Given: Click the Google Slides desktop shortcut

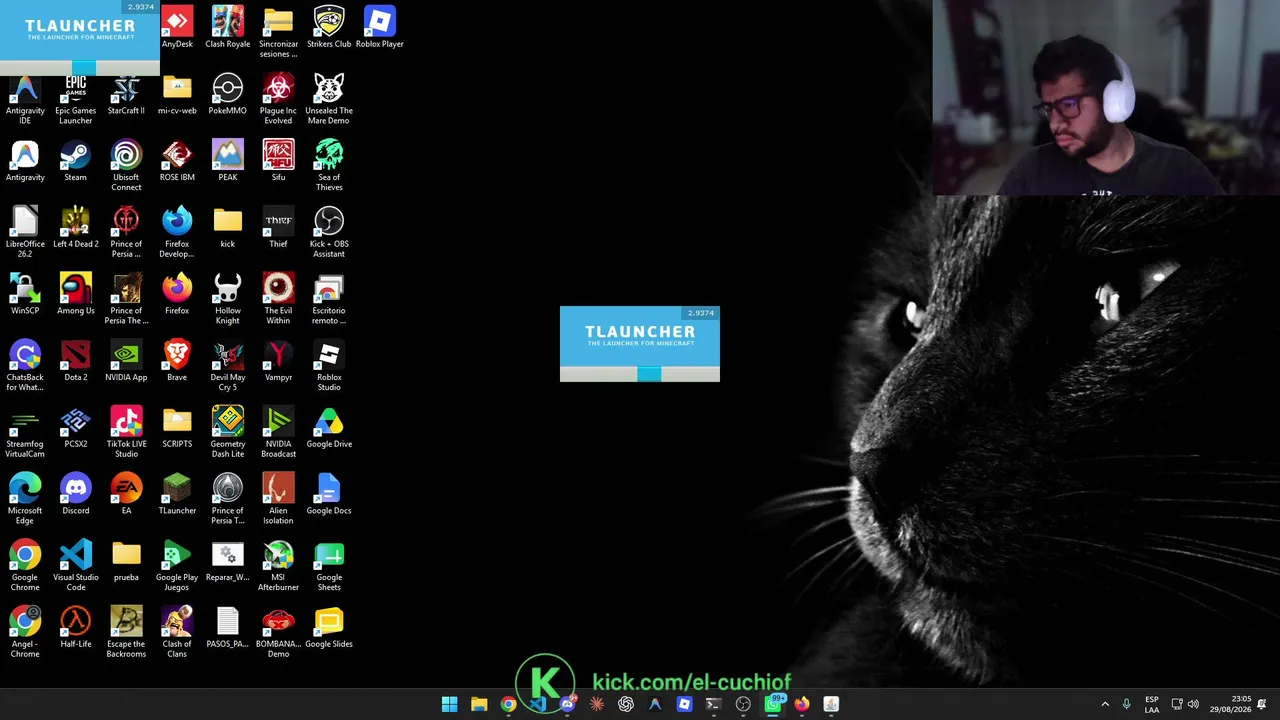Looking at the screenshot, I should [x=329, y=628].
